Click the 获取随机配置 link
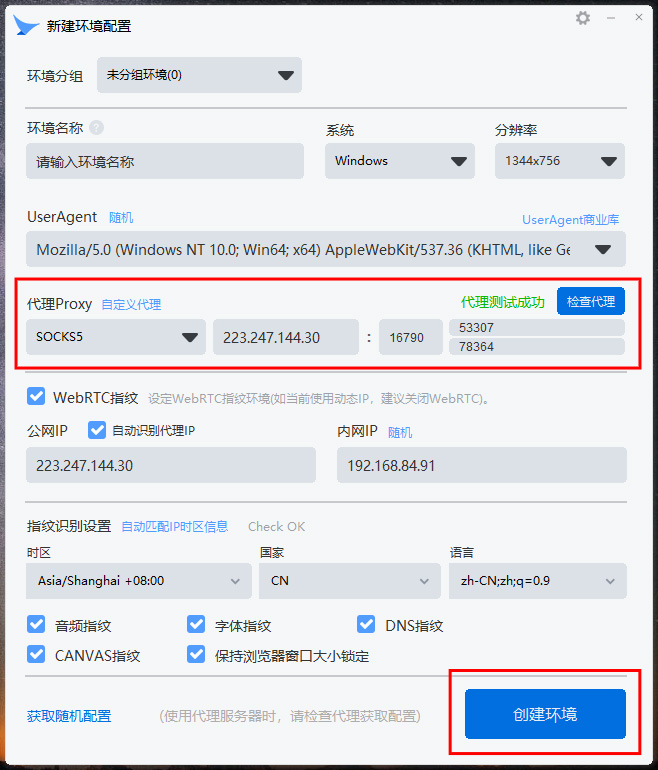658x770 pixels. coord(69,716)
